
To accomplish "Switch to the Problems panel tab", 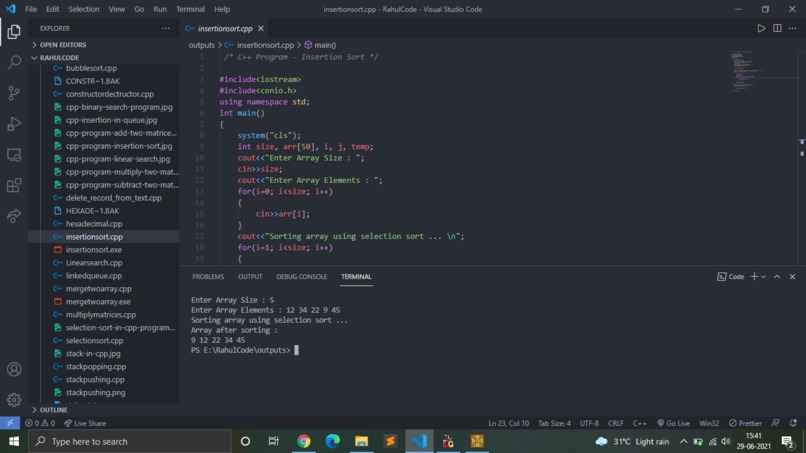I will point(208,277).
